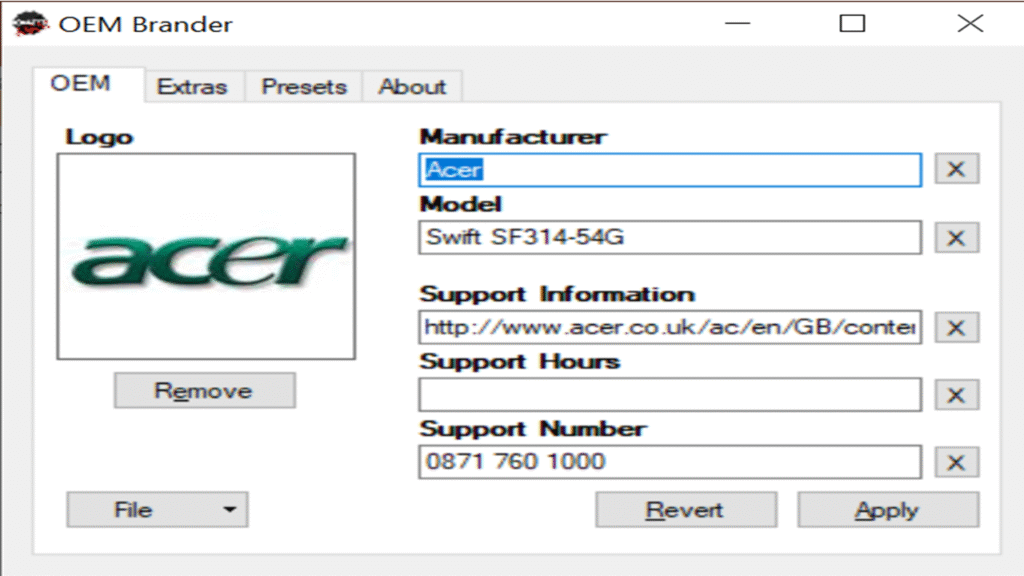The image size is (1024, 576).
Task: Select the OEM tab
Action: 80,84
